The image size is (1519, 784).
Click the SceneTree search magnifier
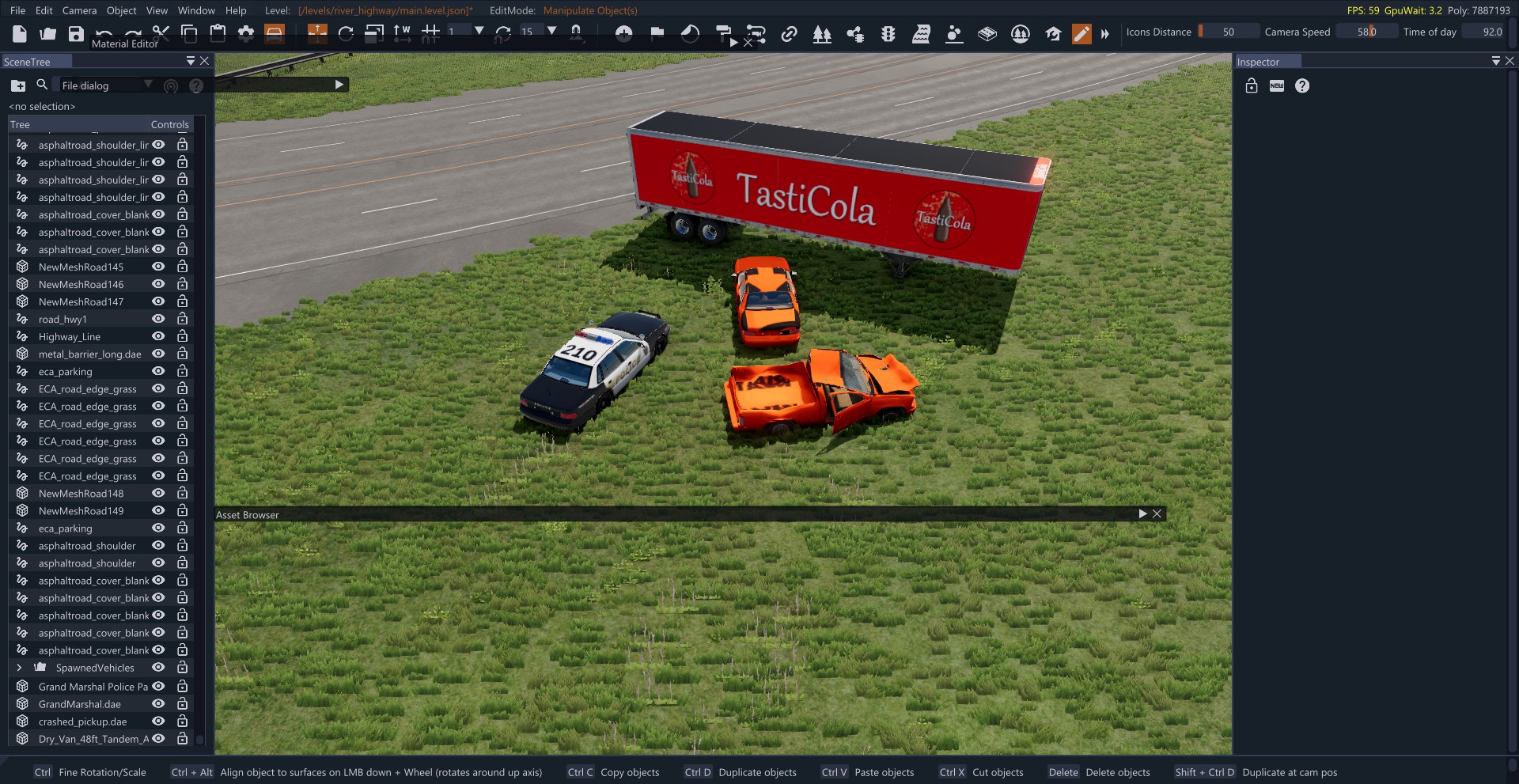point(42,84)
